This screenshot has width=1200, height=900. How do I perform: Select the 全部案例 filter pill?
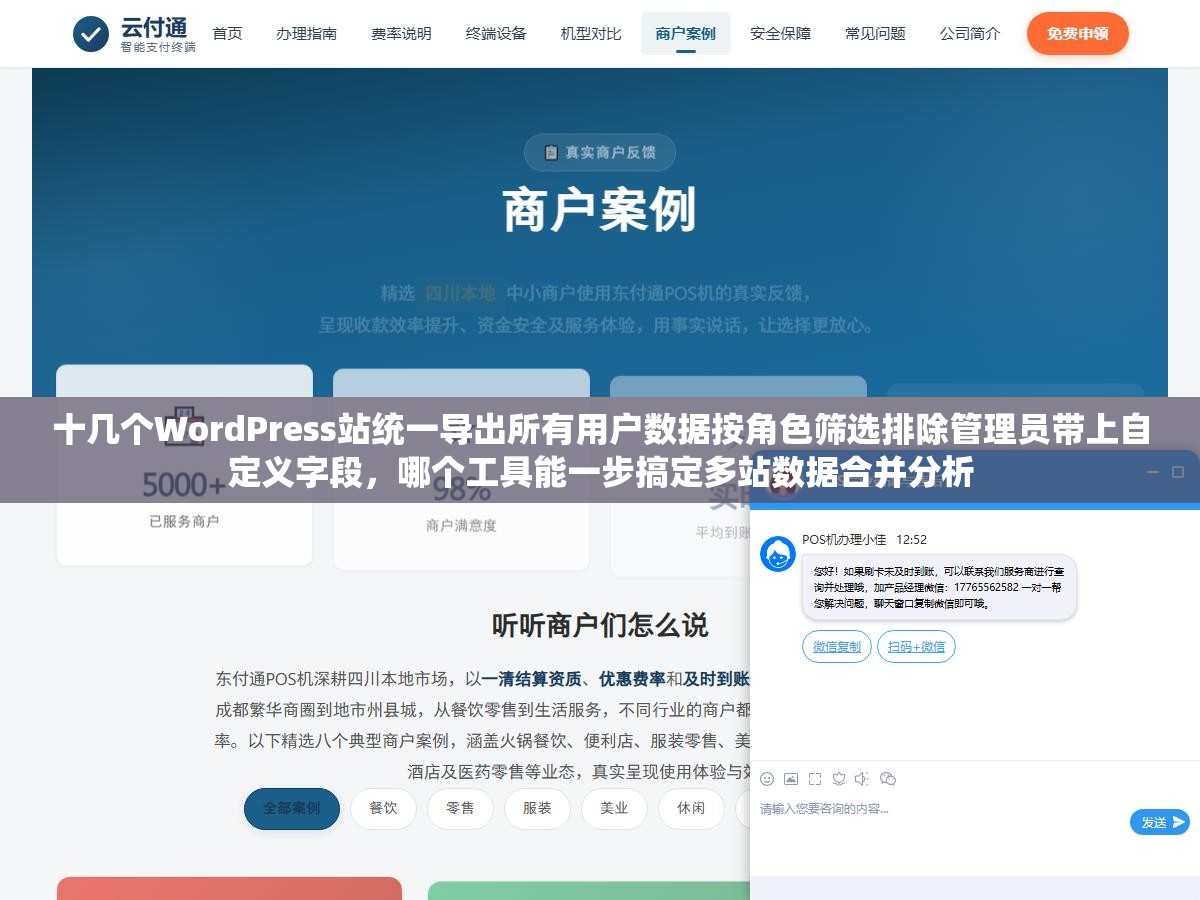point(291,808)
